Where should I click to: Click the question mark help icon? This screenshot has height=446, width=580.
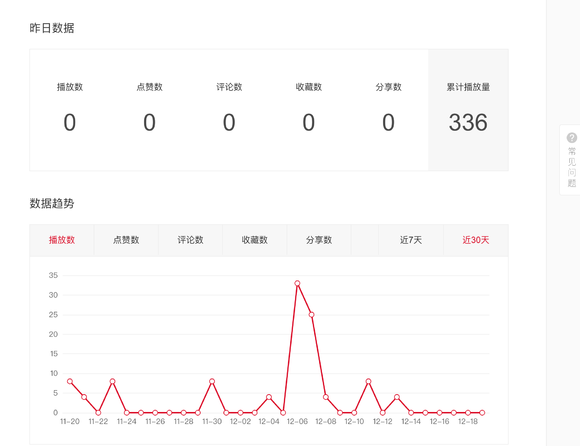click(571, 138)
